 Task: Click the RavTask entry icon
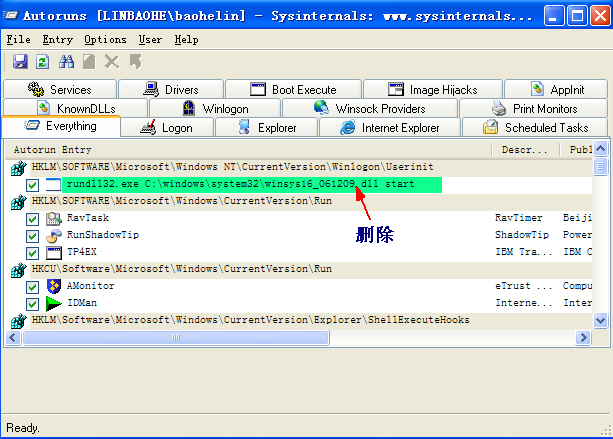54,219
